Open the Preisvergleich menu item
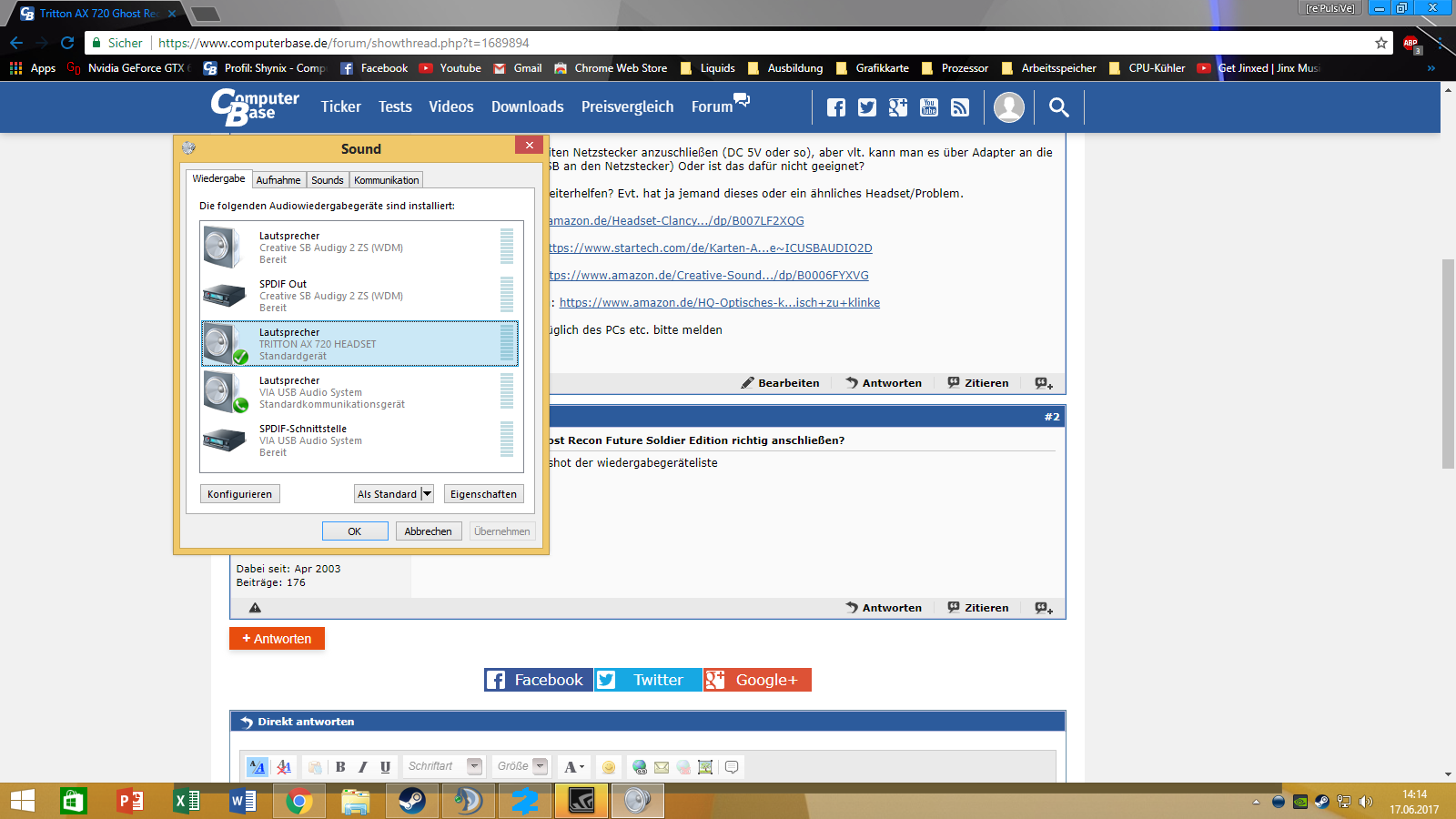The image size is (1456, 819). pyautogui.click(x=628, y=106)
